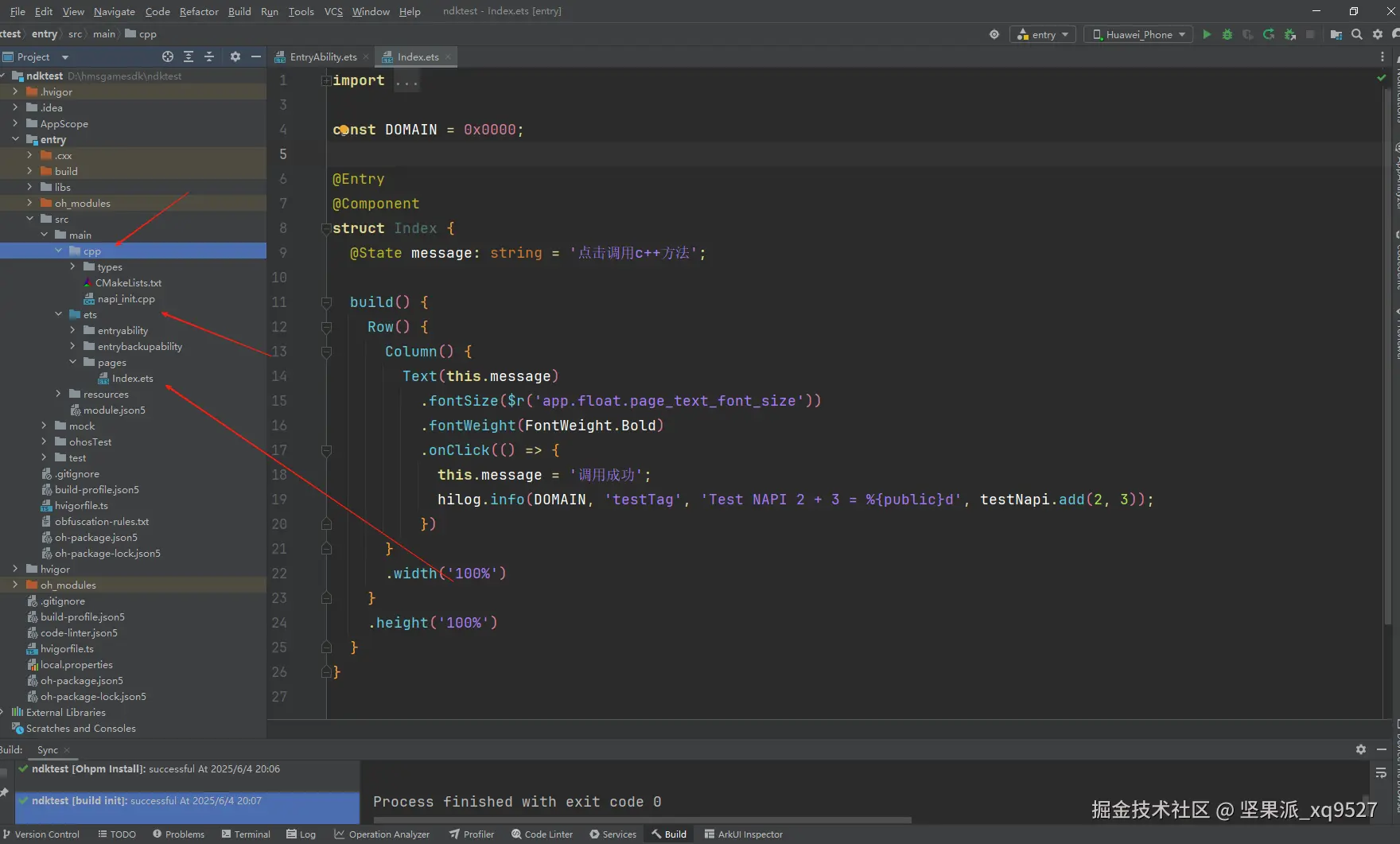This screenshot has height=844, width=1400.
Task: Click the green reload/apply changes icon
Action: pos(1269,34)
